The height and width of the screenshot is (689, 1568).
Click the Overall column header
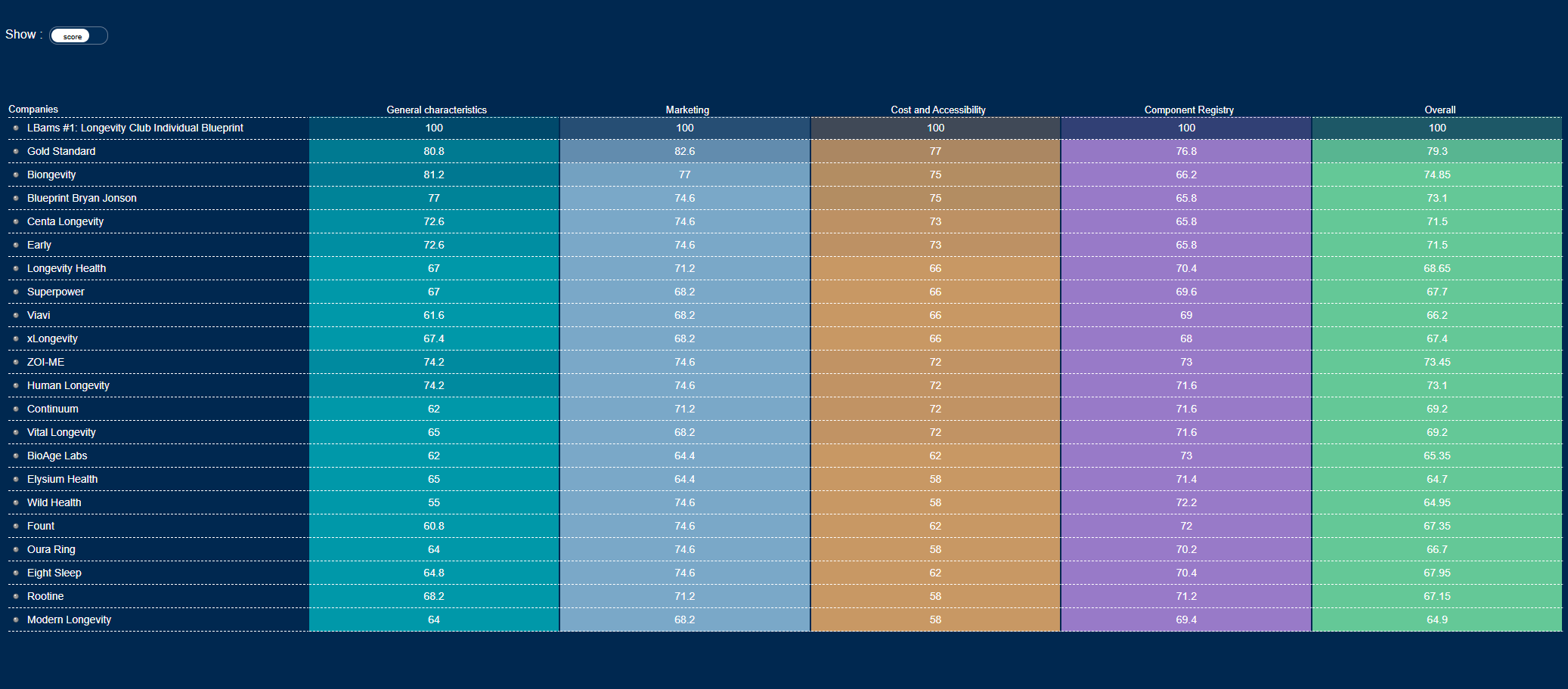tap(1439, 110)
